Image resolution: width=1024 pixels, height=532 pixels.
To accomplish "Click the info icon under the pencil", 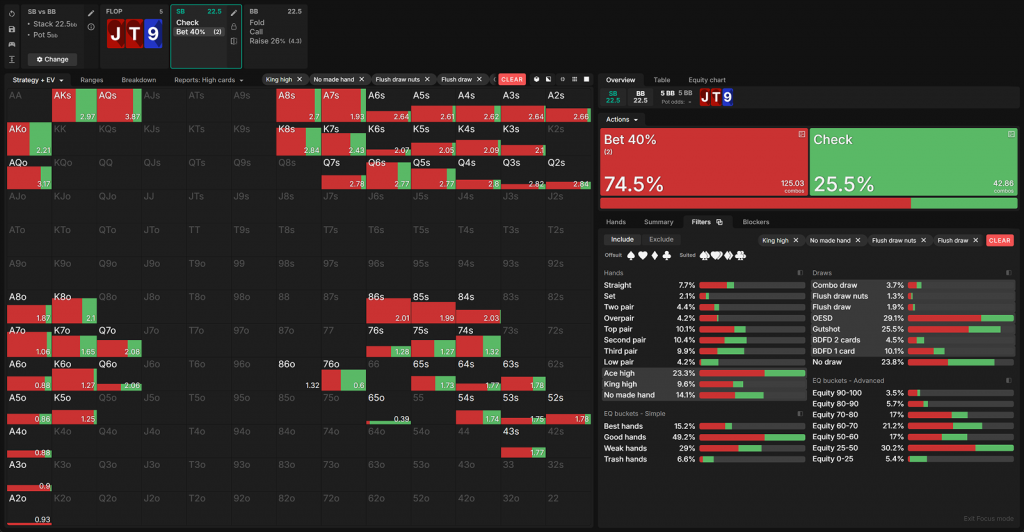I will pyautogui.click(x=91, y=27).
